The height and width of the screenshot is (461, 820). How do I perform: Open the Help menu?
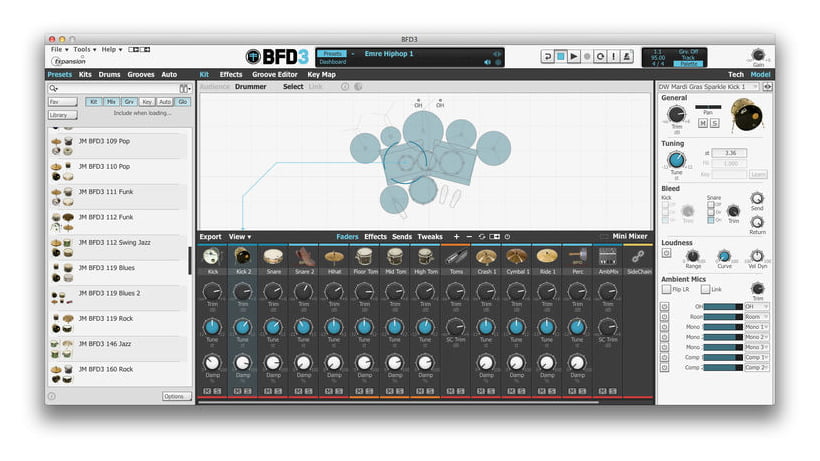[x=111, y=49]
